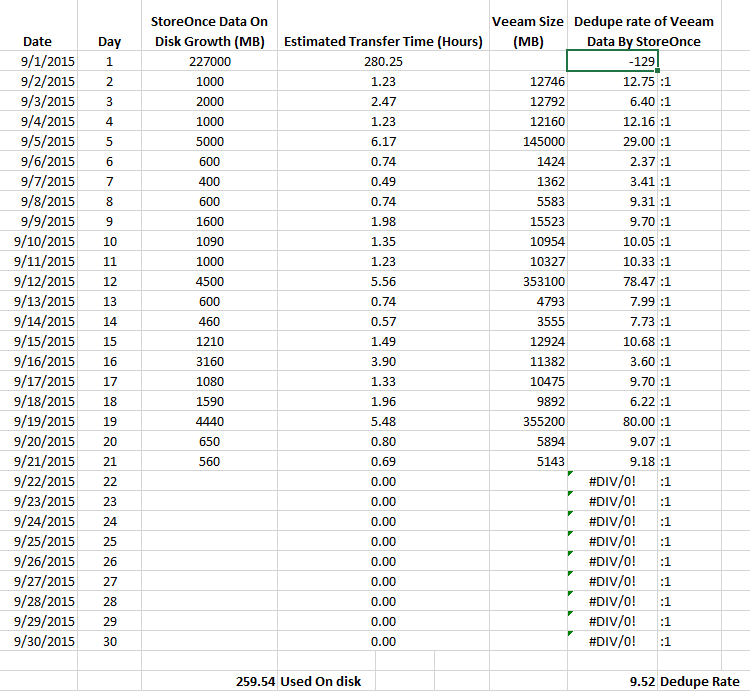The height and width of the screenshot is (691, 750).
Task: Click the disk growth cell 1590
Action: (x=210, y=402)
